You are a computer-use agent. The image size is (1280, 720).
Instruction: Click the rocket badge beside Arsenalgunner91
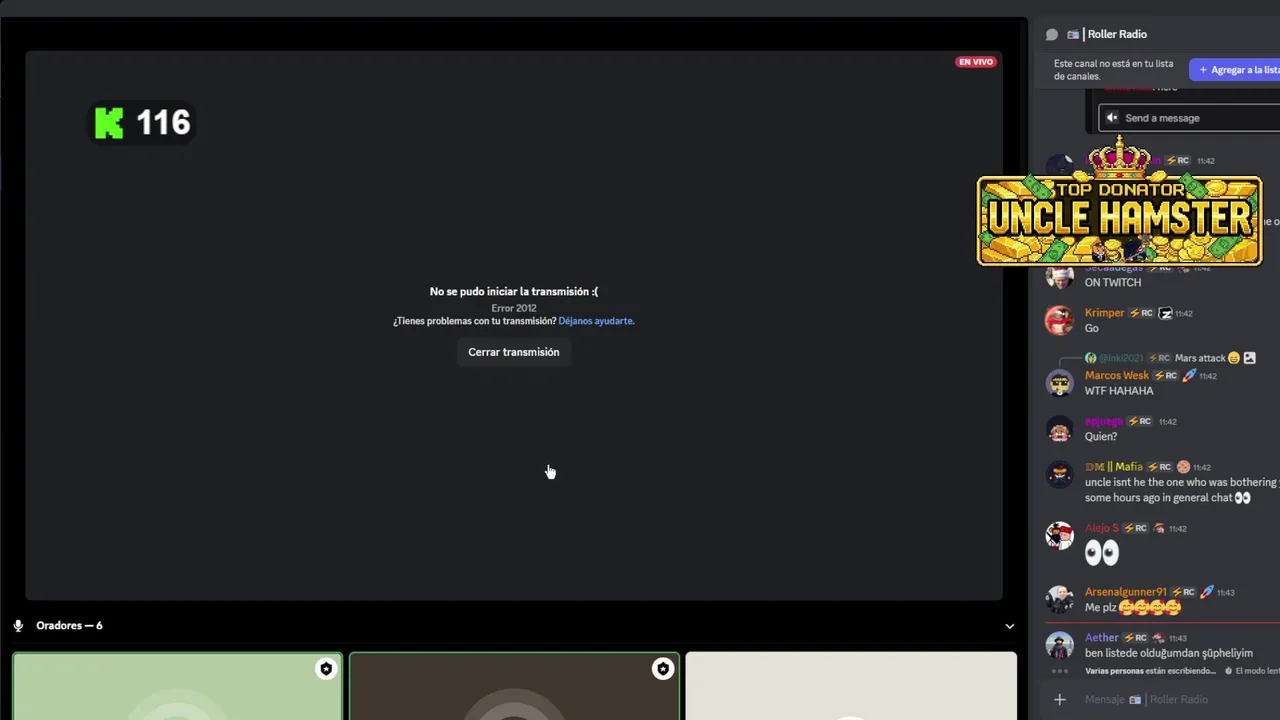(1207, 592)
